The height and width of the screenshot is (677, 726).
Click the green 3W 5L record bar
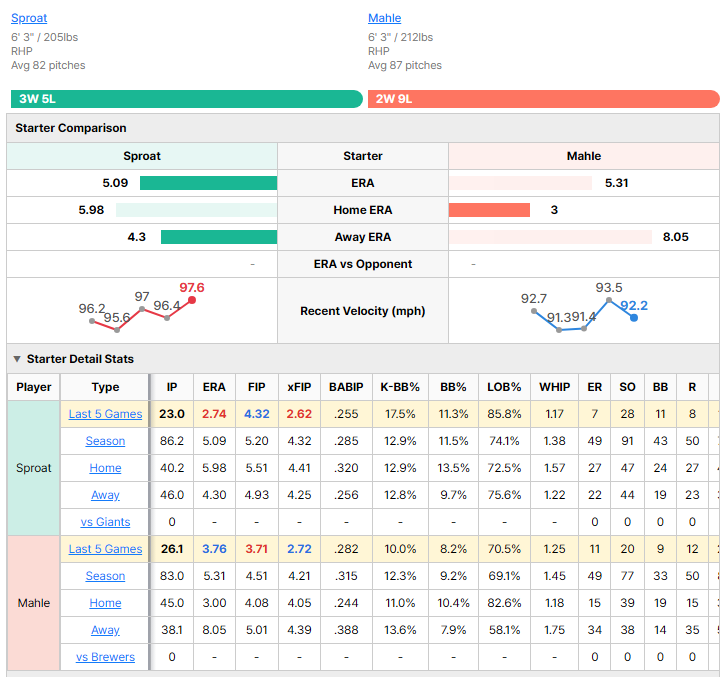tap(187, 99)
